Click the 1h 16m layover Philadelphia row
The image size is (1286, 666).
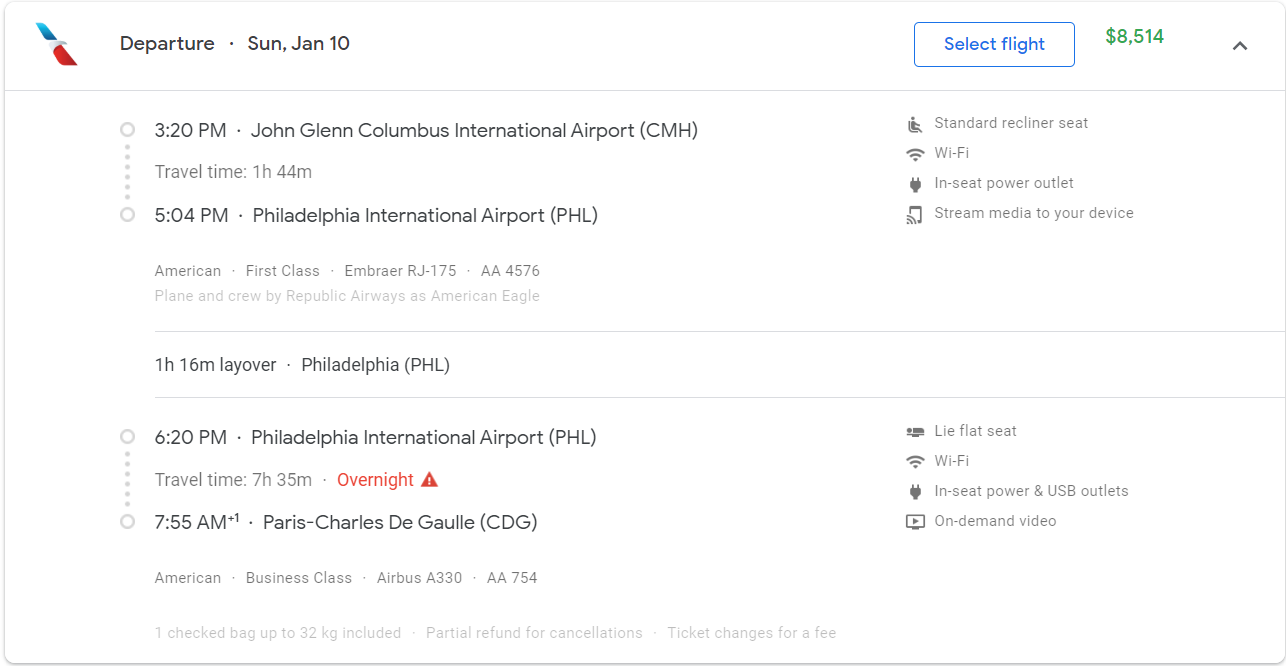[302, 365]
